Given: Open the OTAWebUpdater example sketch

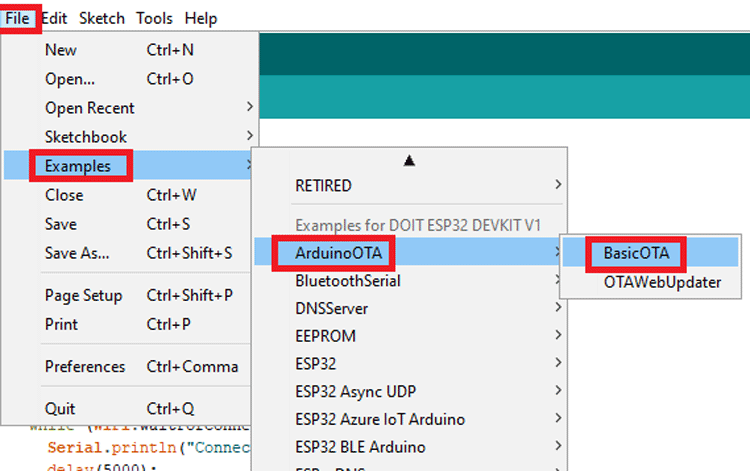Looking at the screenshot, I should click(651, 283).
